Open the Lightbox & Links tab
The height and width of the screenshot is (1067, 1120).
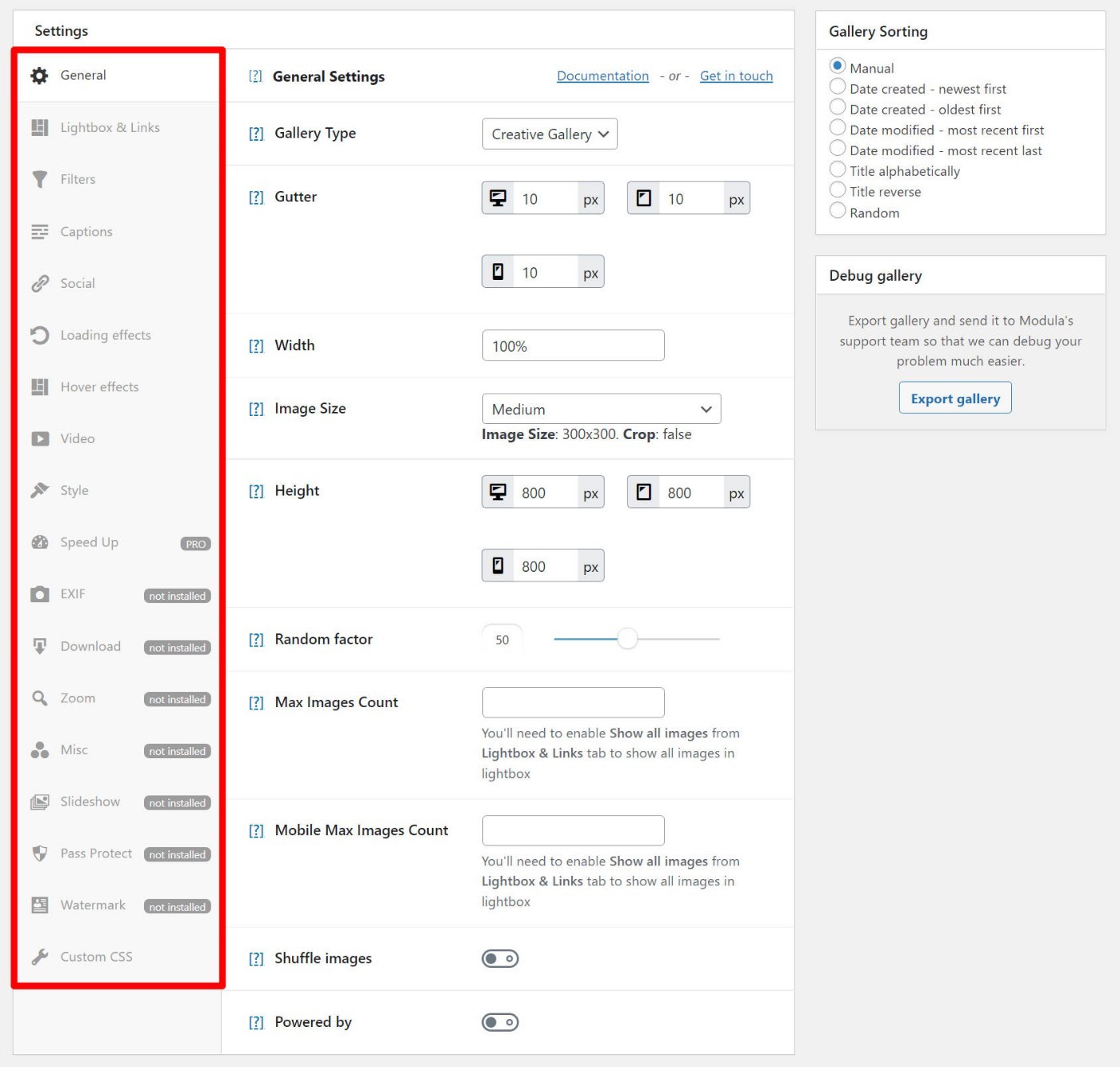pyautogui.click(x=110, y=127)
